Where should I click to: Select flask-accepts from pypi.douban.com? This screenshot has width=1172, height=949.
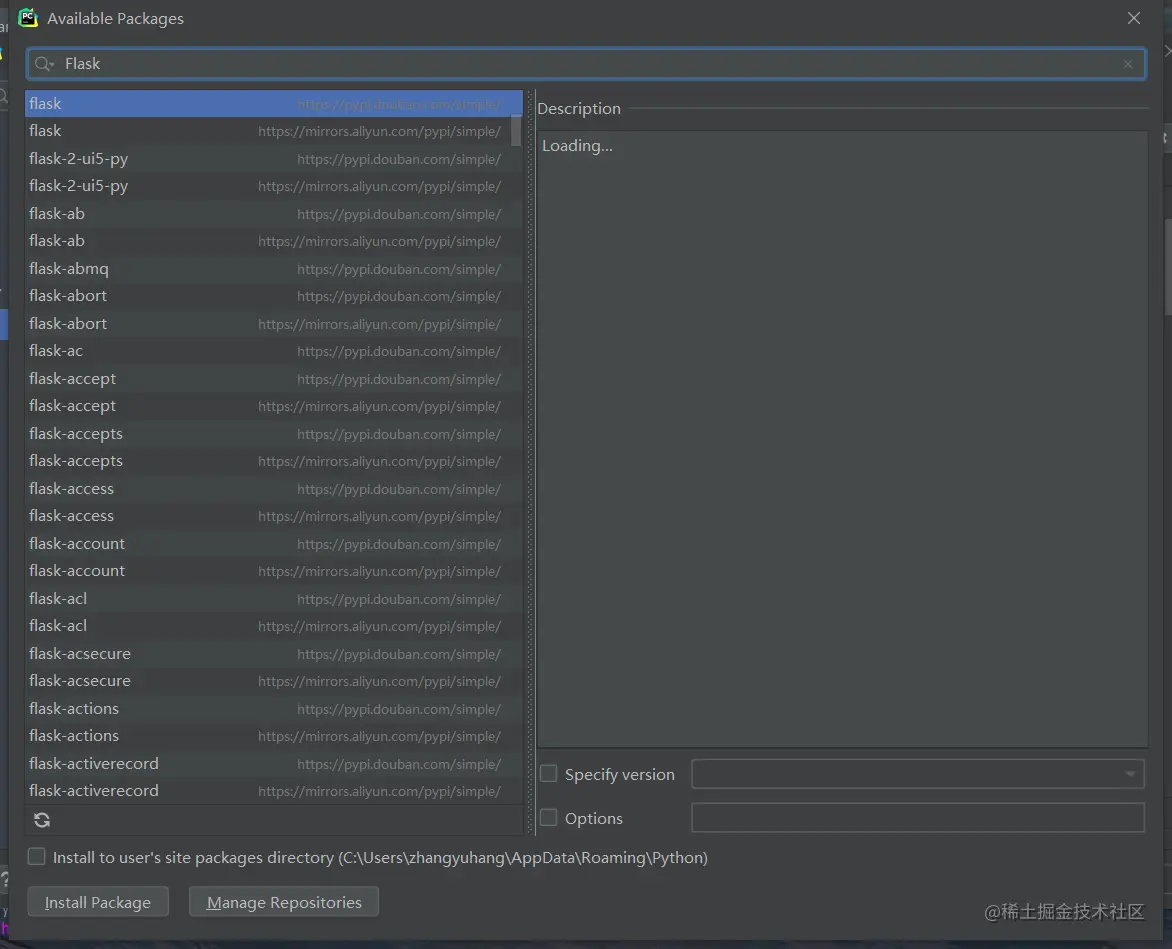[274, 433]
